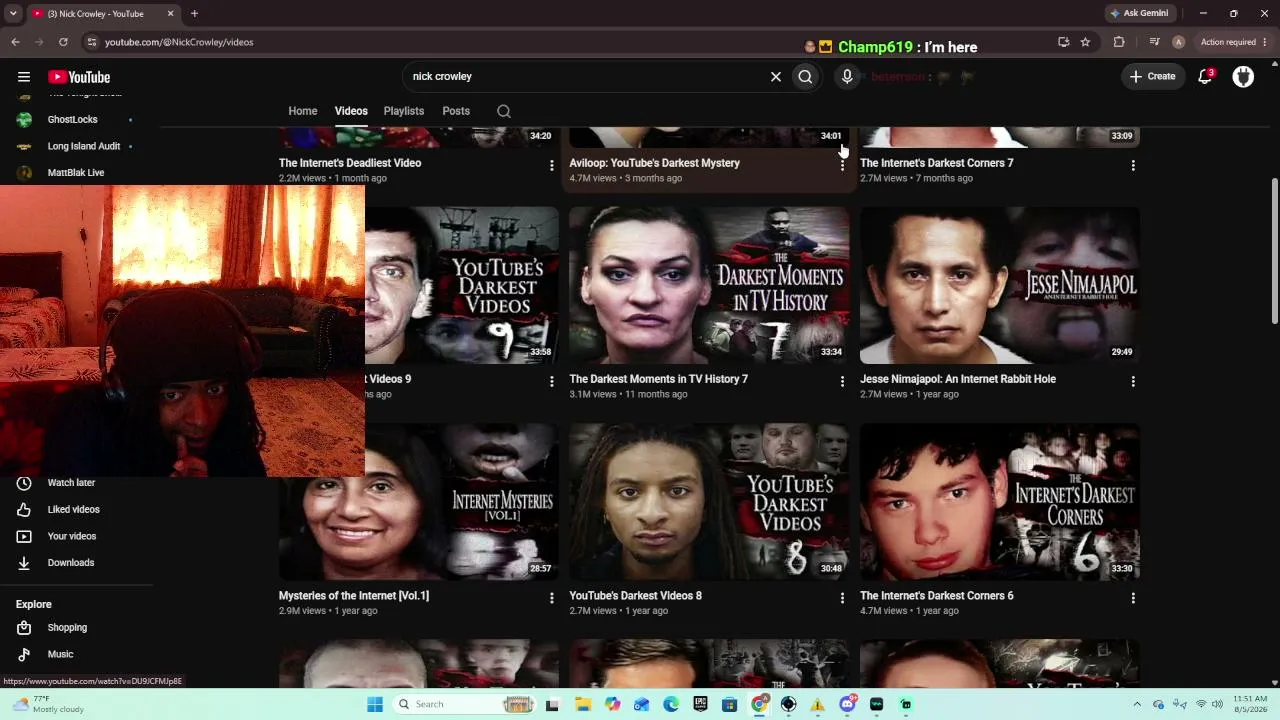Close the Nick Crowley YouTube tab
This screenshot has width=1280, height=720.
(170, 13)
